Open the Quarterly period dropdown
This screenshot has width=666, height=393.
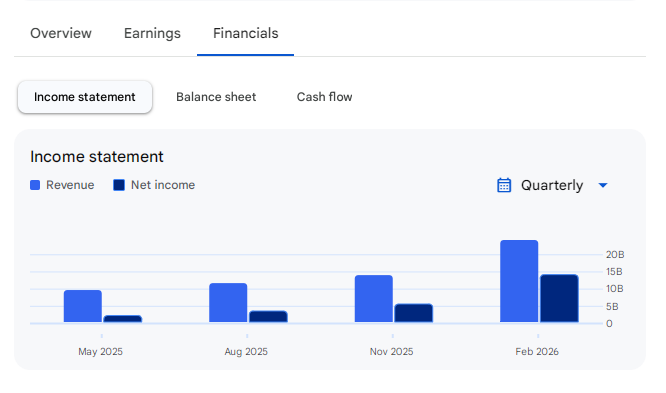pyautogui.click(x=552, y=185)
